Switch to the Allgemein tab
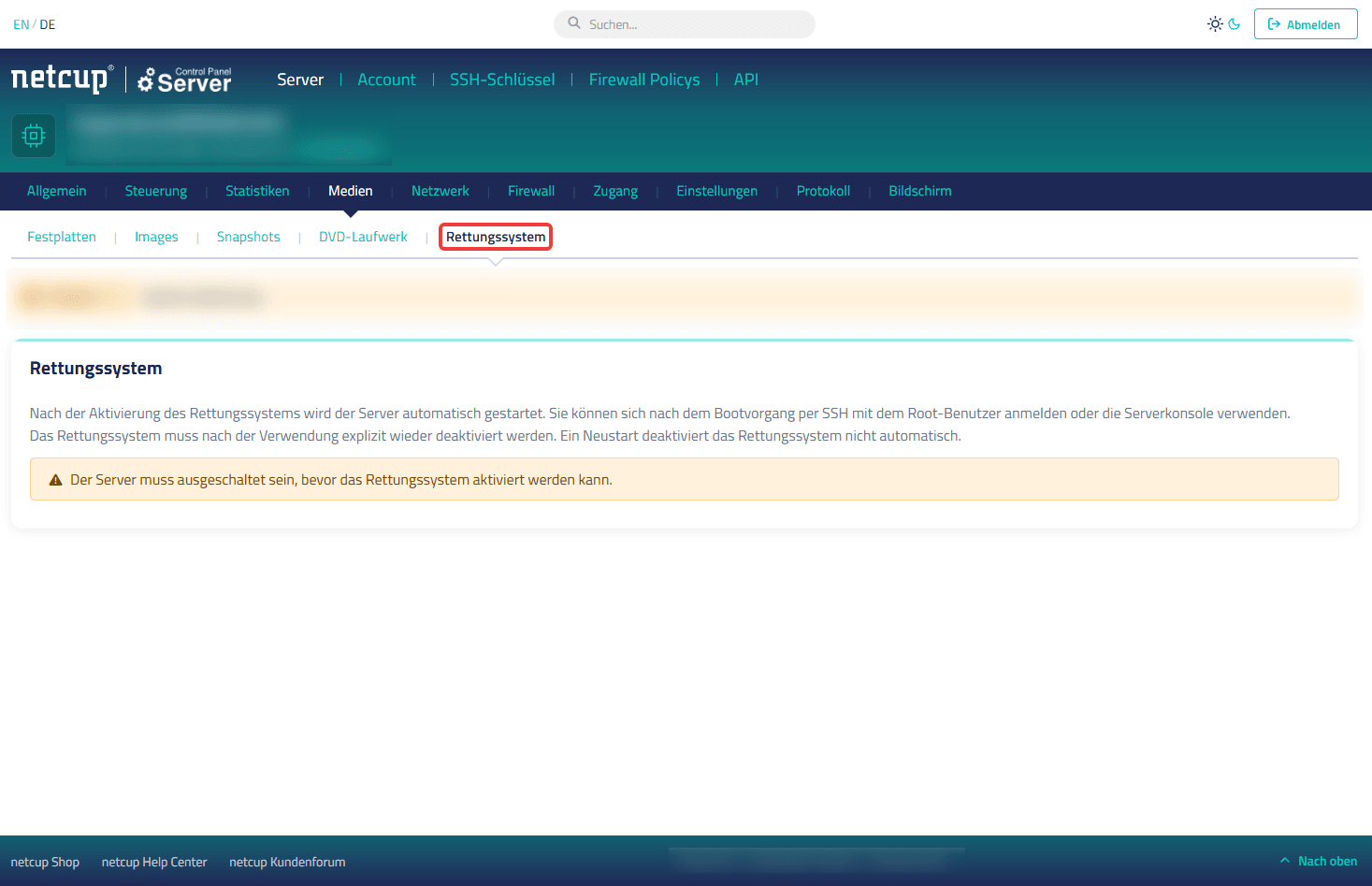This screenshot has width=1372, height=886. pyautogui.click(x=57, y=191)
